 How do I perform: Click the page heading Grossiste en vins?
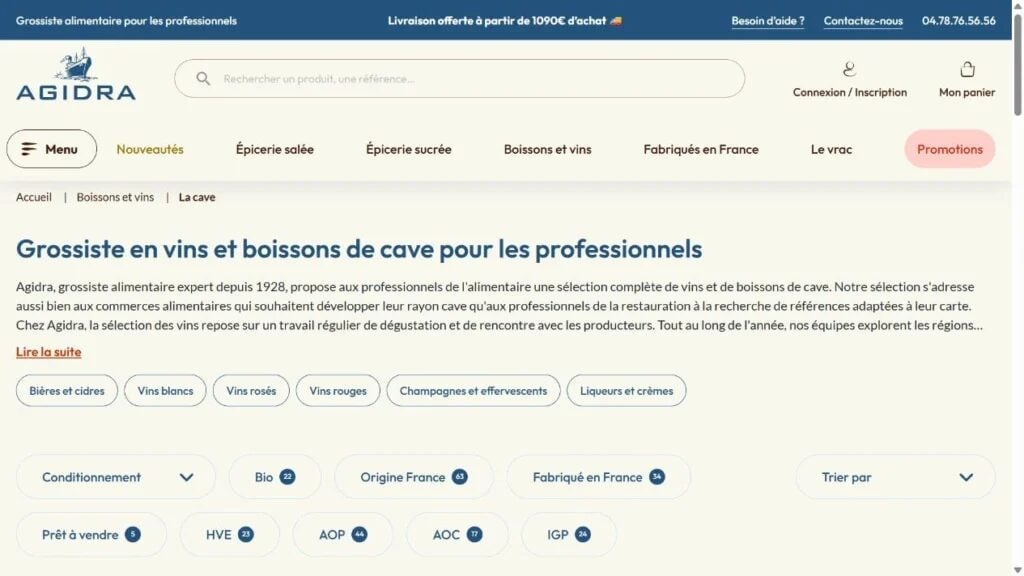[359, 249]
